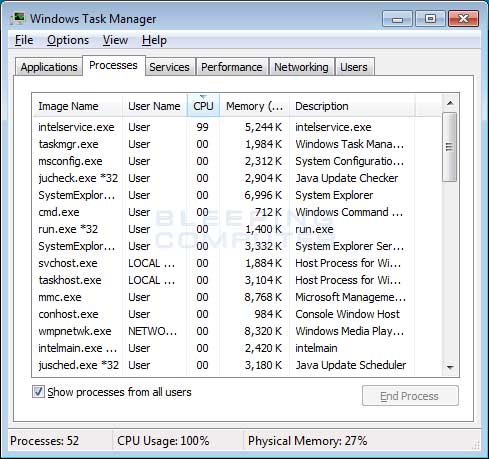Maximize the Task Manager window

430,19
